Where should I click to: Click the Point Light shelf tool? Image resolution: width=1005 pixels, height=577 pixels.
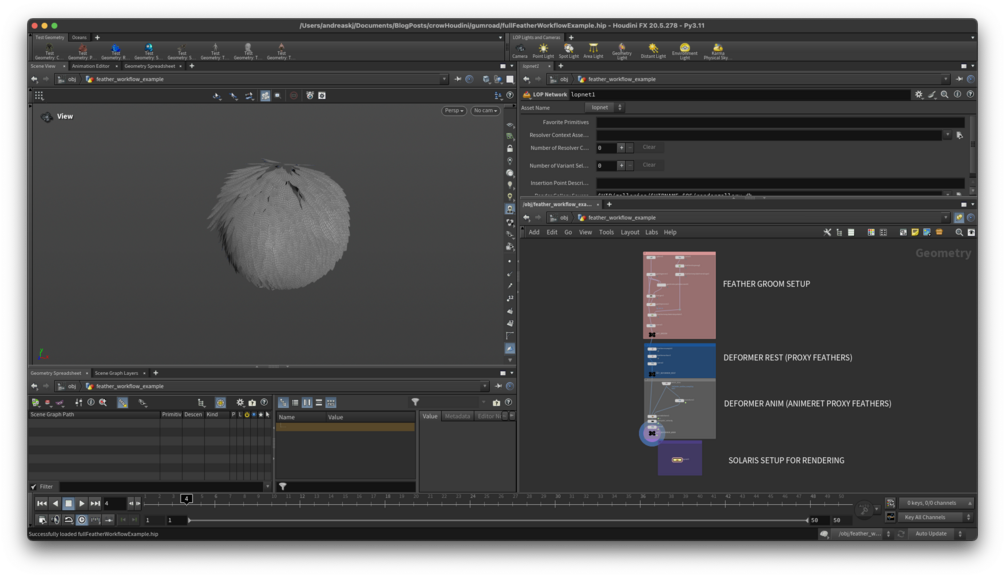pos(543,50)
